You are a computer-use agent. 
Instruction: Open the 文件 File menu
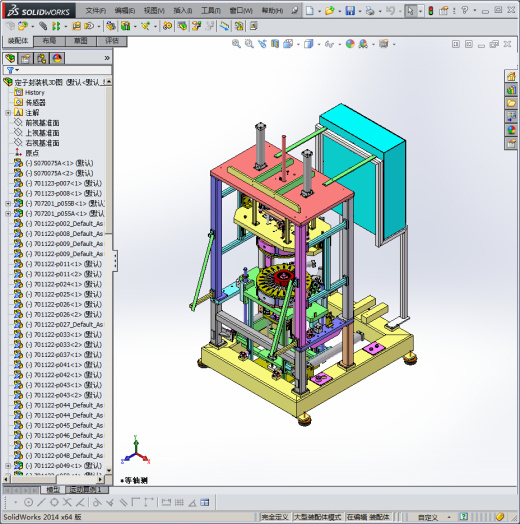[x=96, y=11]
